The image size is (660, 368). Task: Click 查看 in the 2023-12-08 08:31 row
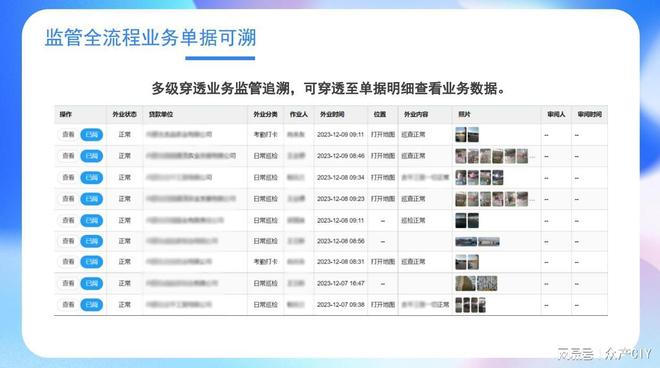[68, 262]
